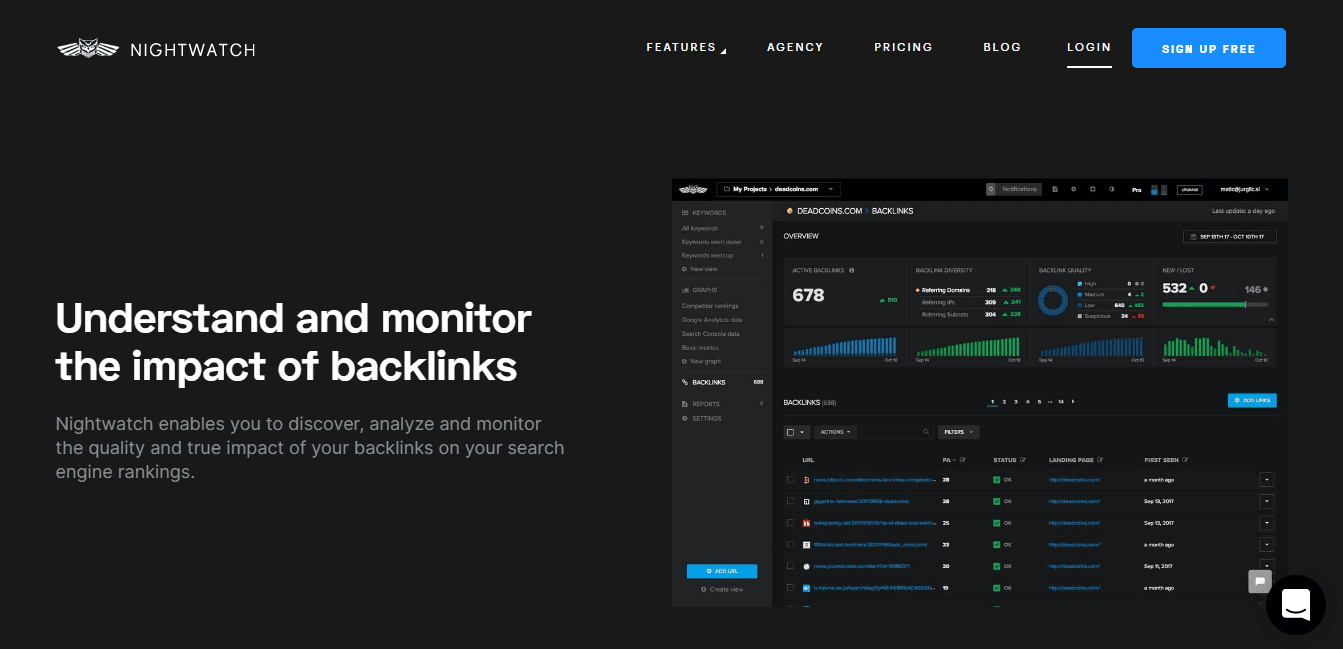Open the Filters dropdown
The width and height of the screenshot is (1343, 649).
pyautogui.click(x=958, y=432)
